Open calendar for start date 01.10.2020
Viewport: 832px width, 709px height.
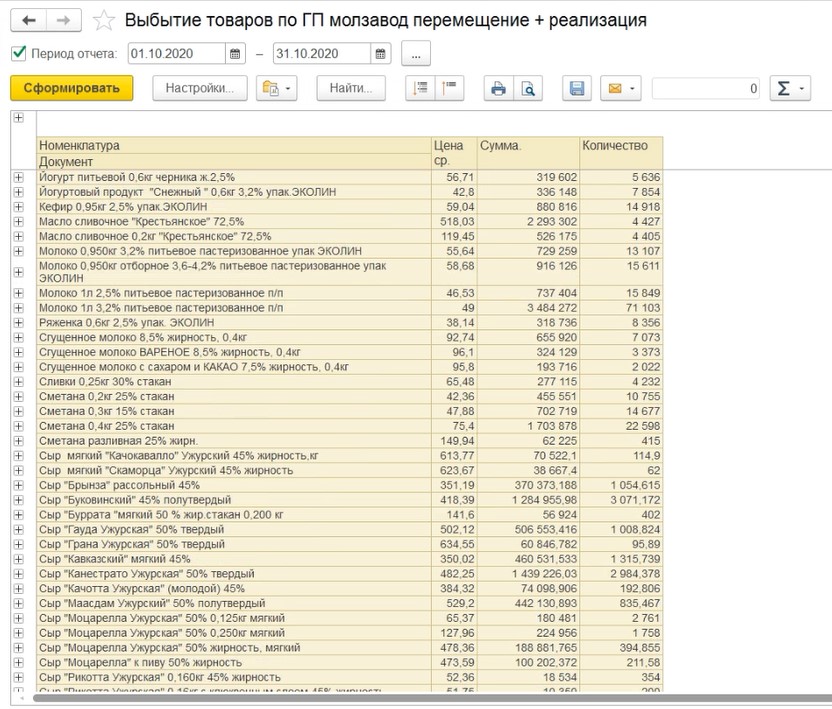coord(236,54)
